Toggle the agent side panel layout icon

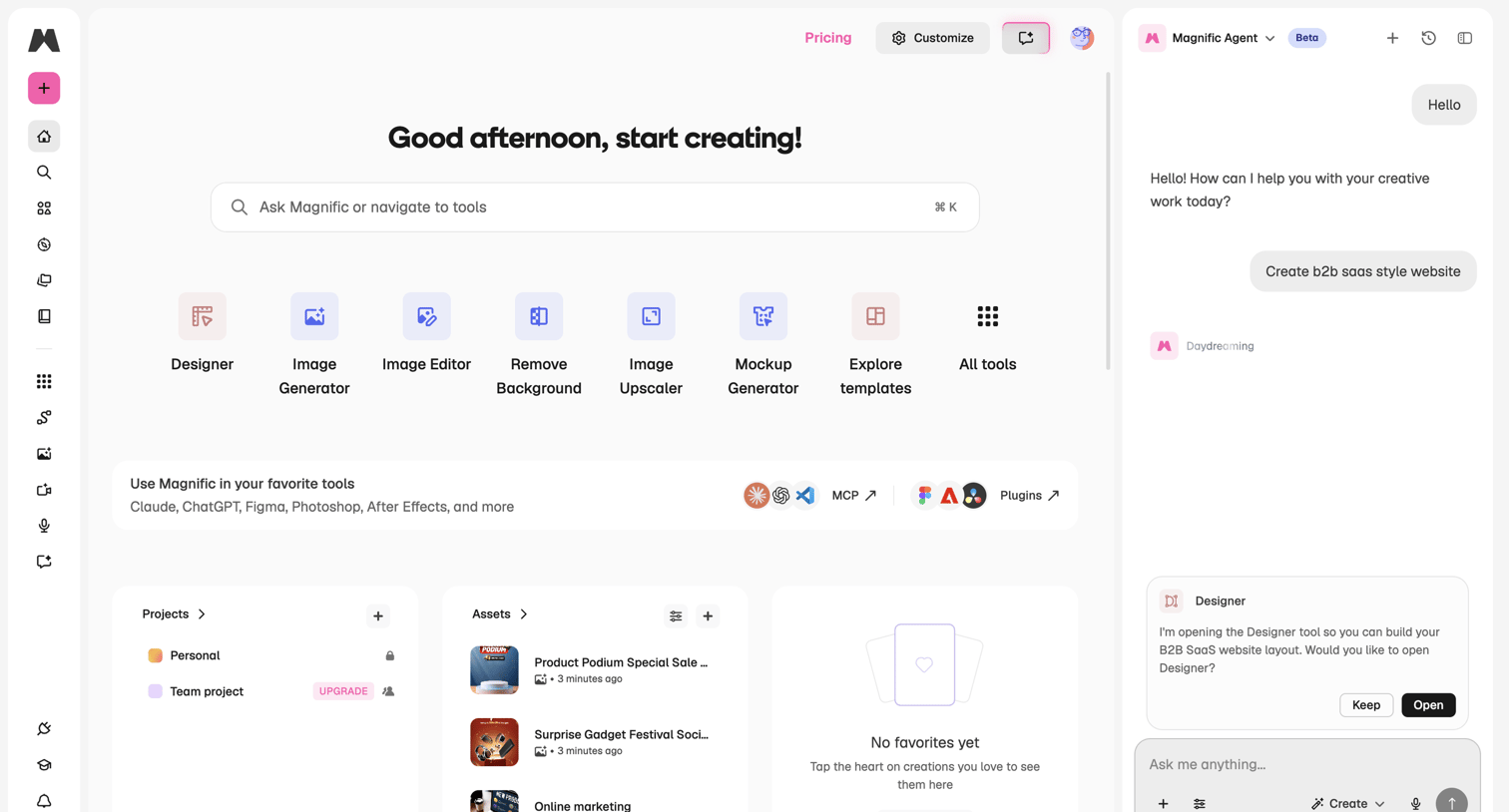[x=1464, y=38]
